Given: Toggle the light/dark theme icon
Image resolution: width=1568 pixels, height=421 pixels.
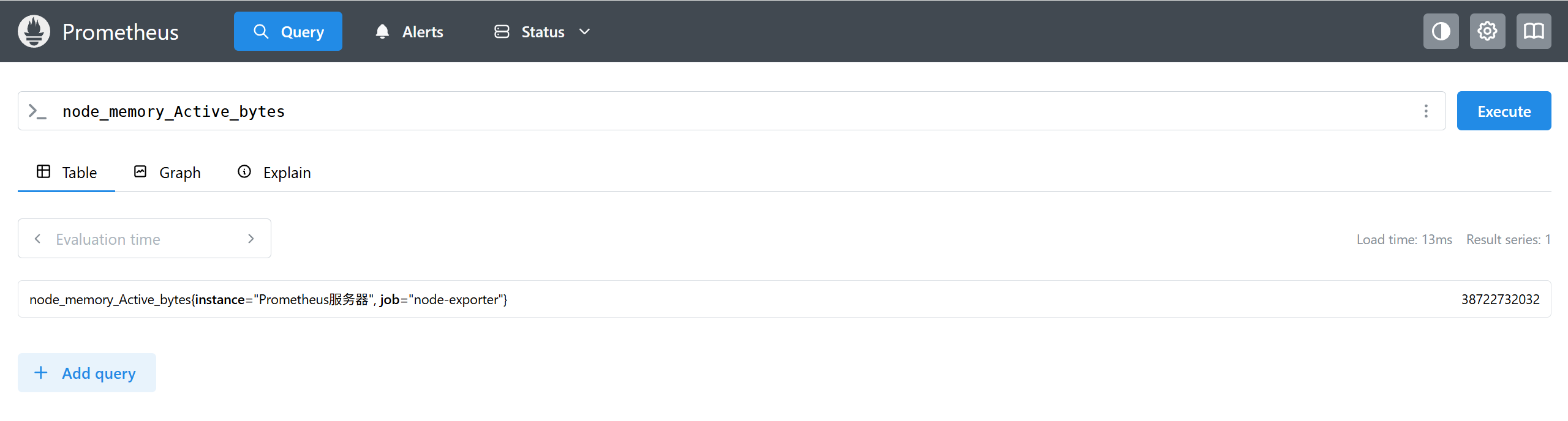Looking at the screenshot, I should tap(1441, 31).
